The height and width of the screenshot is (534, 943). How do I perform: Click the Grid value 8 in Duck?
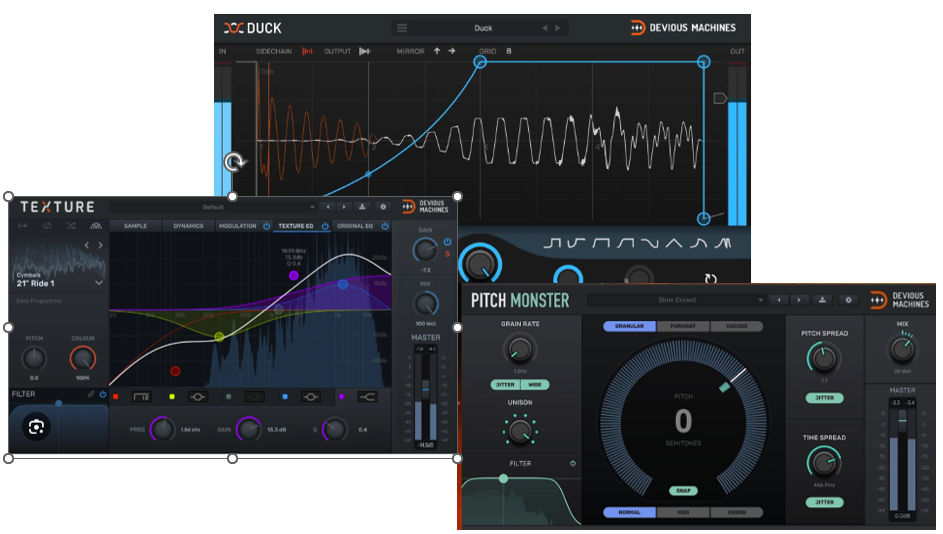pos(509,51)
